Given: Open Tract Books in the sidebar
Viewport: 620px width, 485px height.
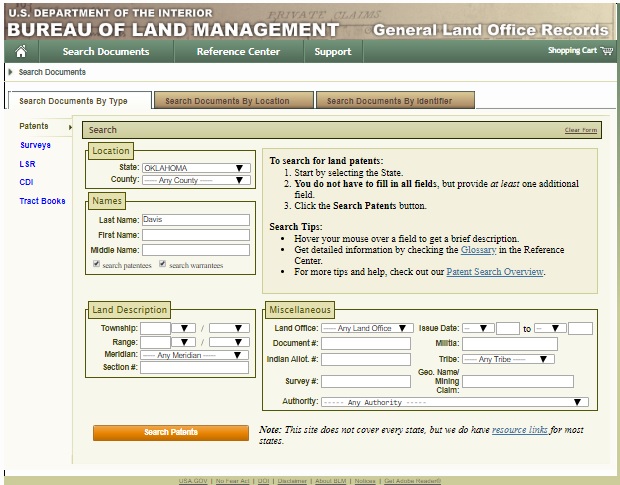Looking at the screenshot, I should click(42, 201).
